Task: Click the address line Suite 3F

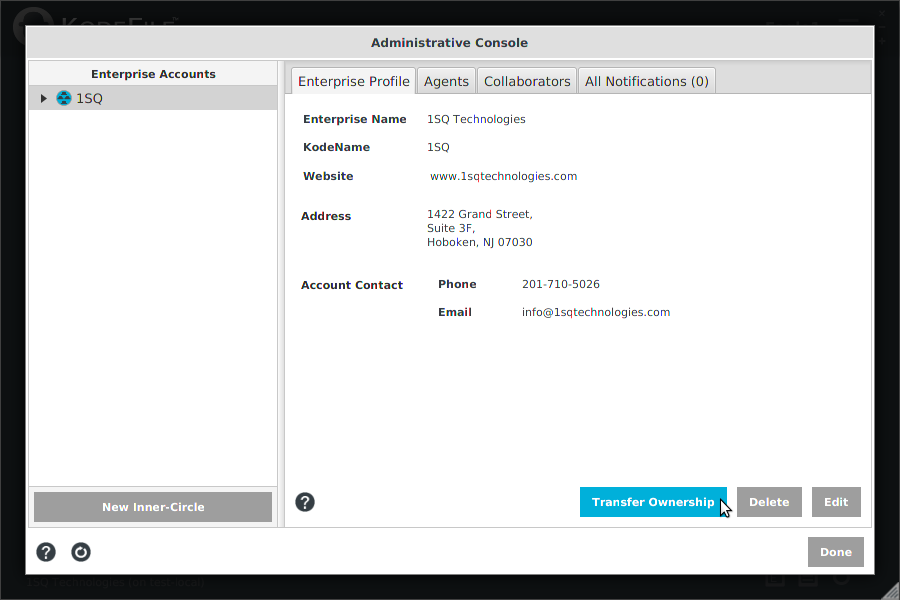Action: (x=451, y=228)
